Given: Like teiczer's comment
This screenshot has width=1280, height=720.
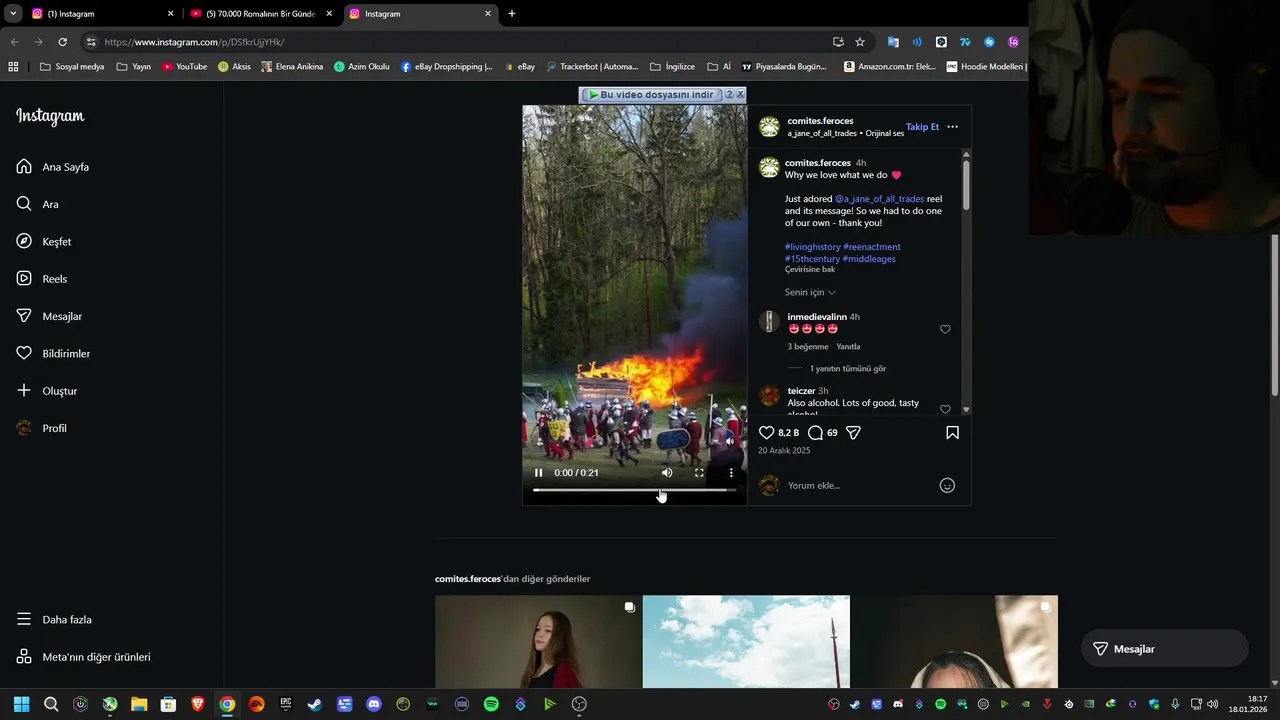Looking at the screenshot, I should 945,409.
